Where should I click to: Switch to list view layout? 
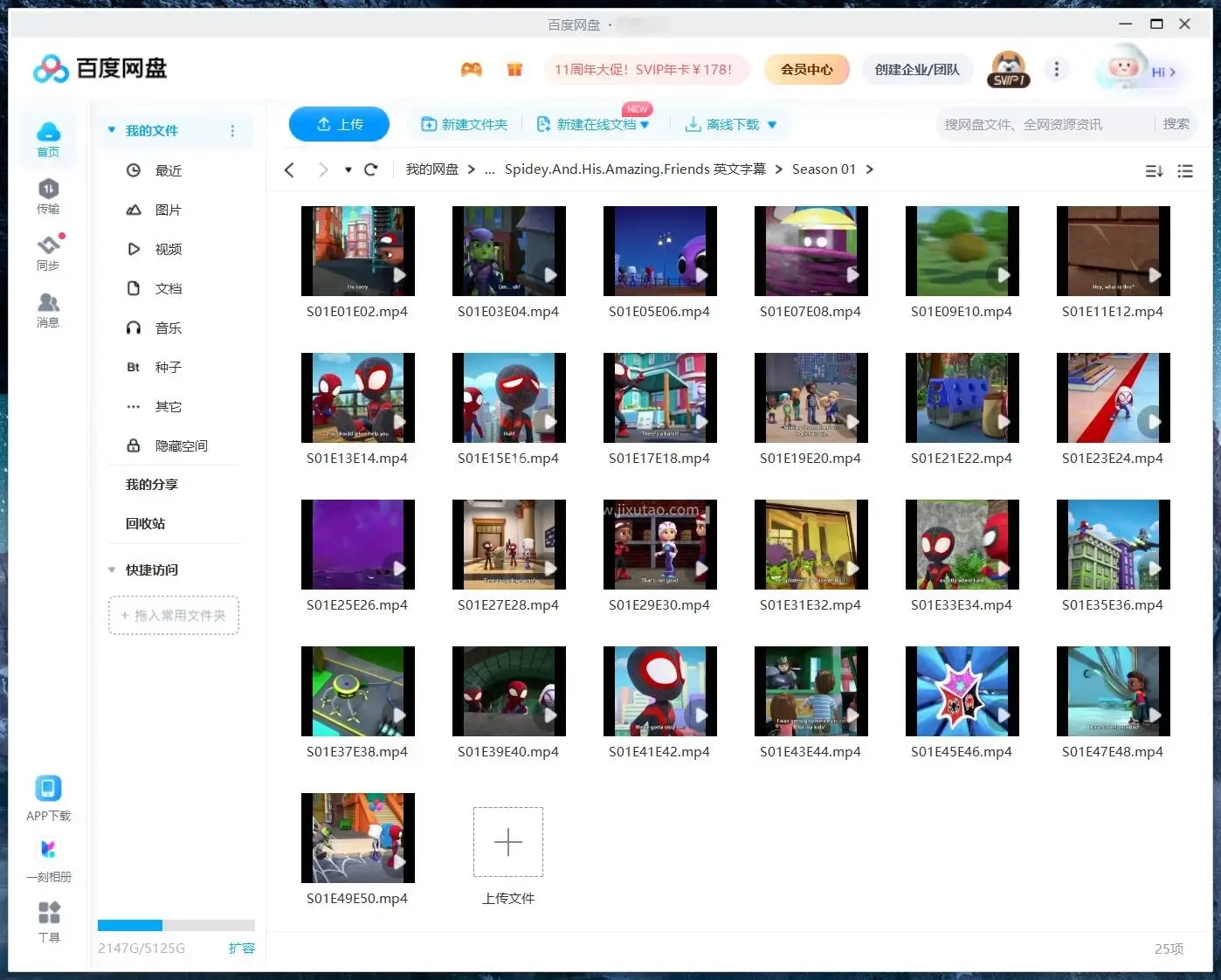(1185, 171)
